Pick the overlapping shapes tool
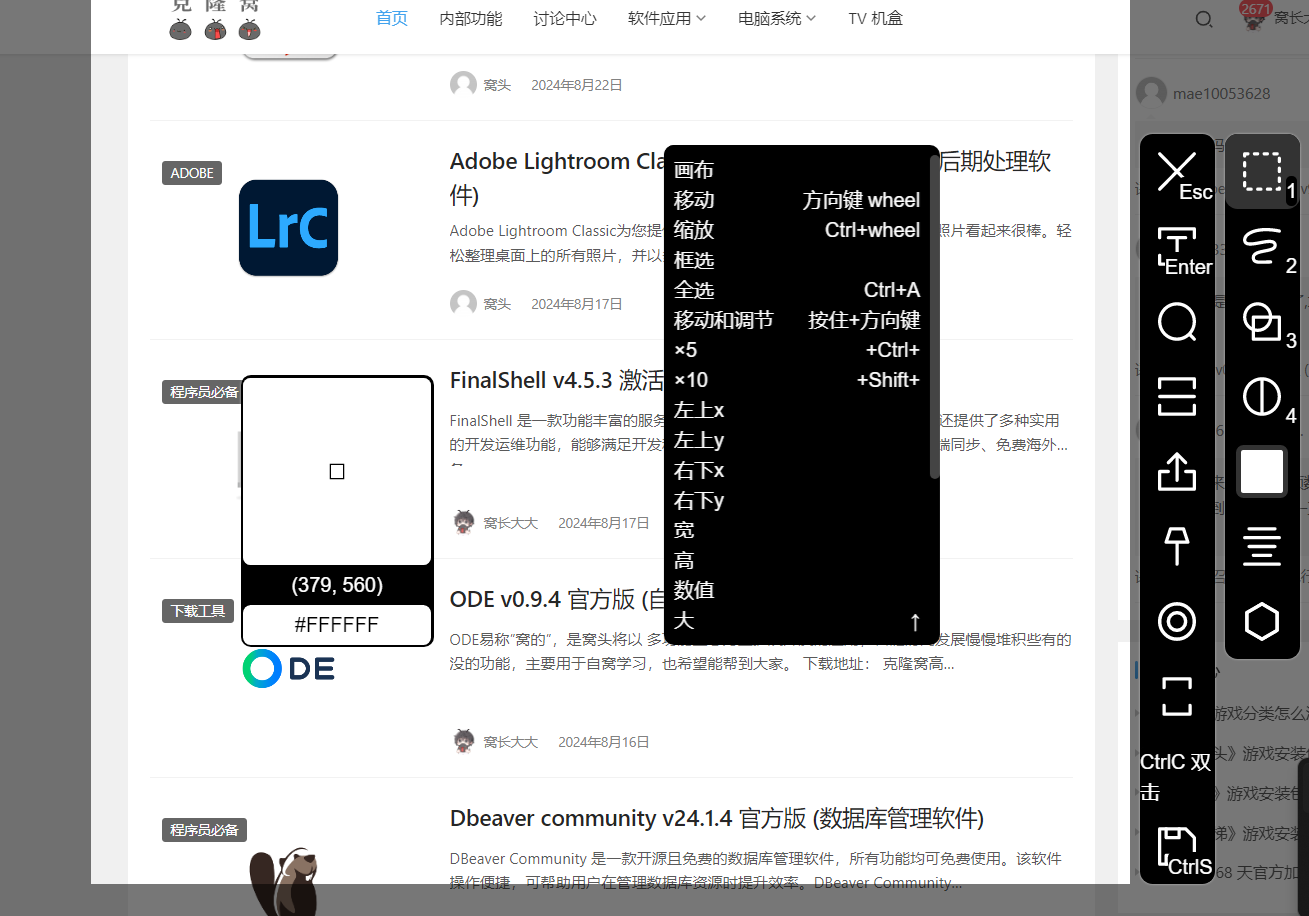The width and height of the screenshot is (1309, 916). (x=1262, y=322)
